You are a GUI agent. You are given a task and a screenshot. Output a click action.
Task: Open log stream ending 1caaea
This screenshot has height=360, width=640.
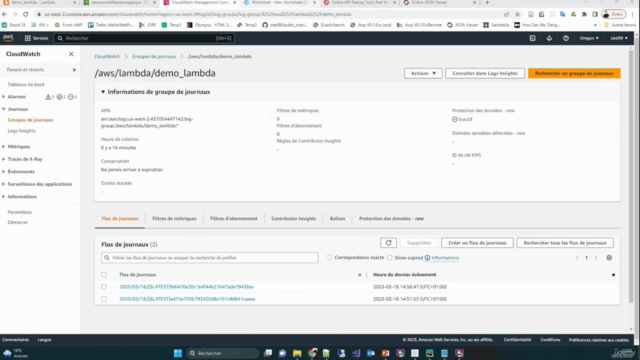(x=187, y=299)
